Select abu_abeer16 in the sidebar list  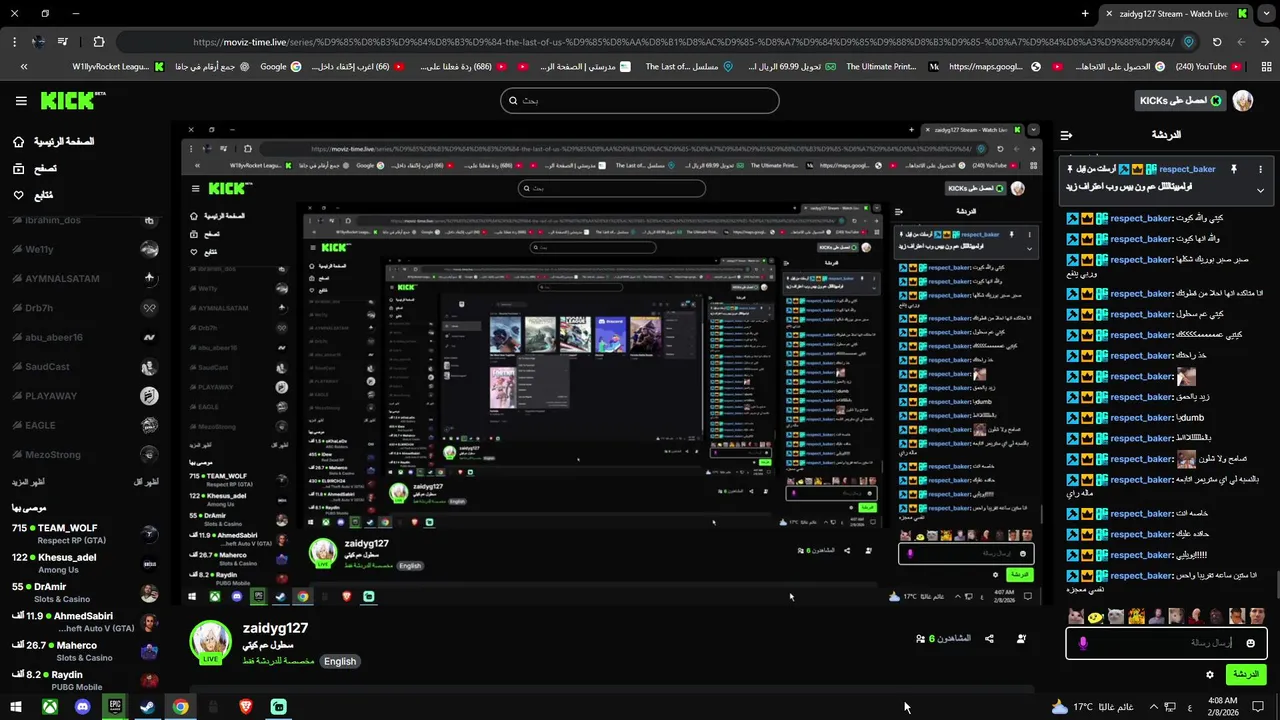pos(84,337)
